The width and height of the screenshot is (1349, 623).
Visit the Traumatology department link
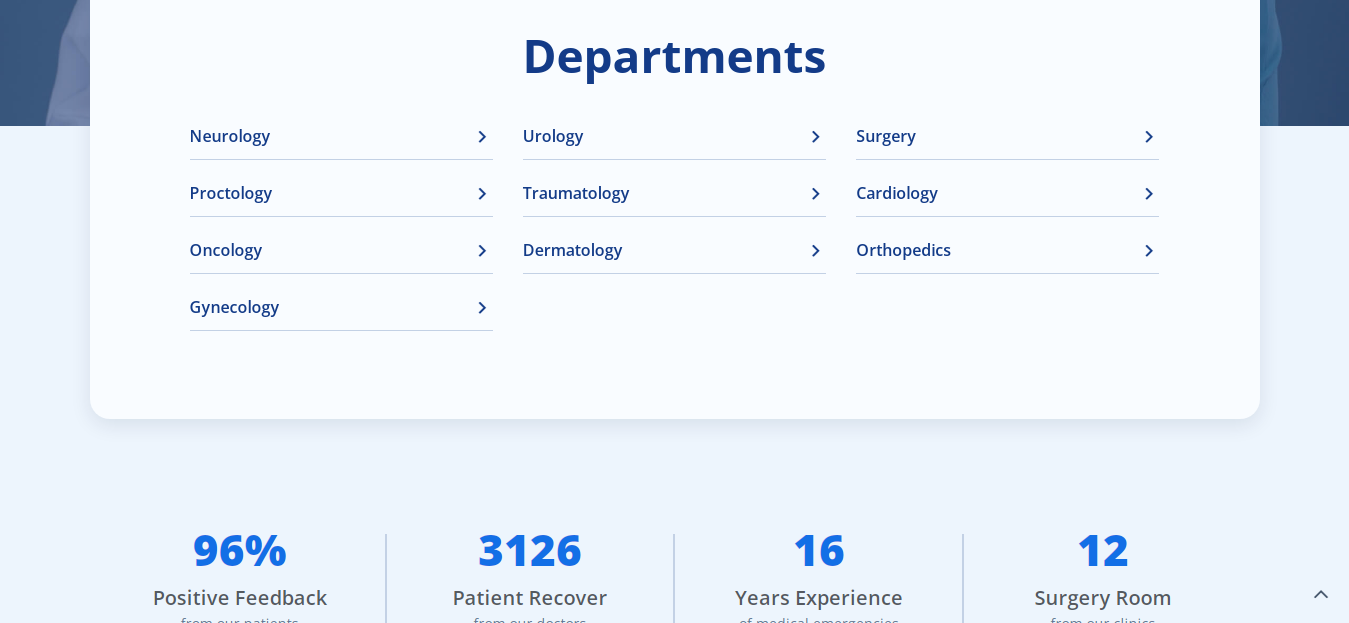tap(576, 193)
